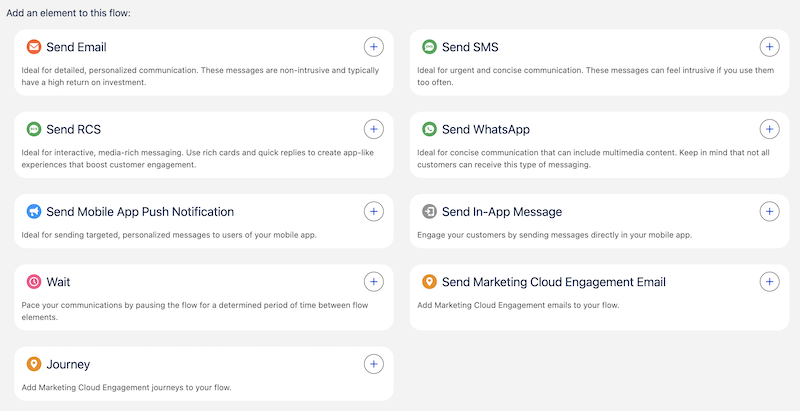Select Send Mobile App Push Notification title

(x=140, y=212)
